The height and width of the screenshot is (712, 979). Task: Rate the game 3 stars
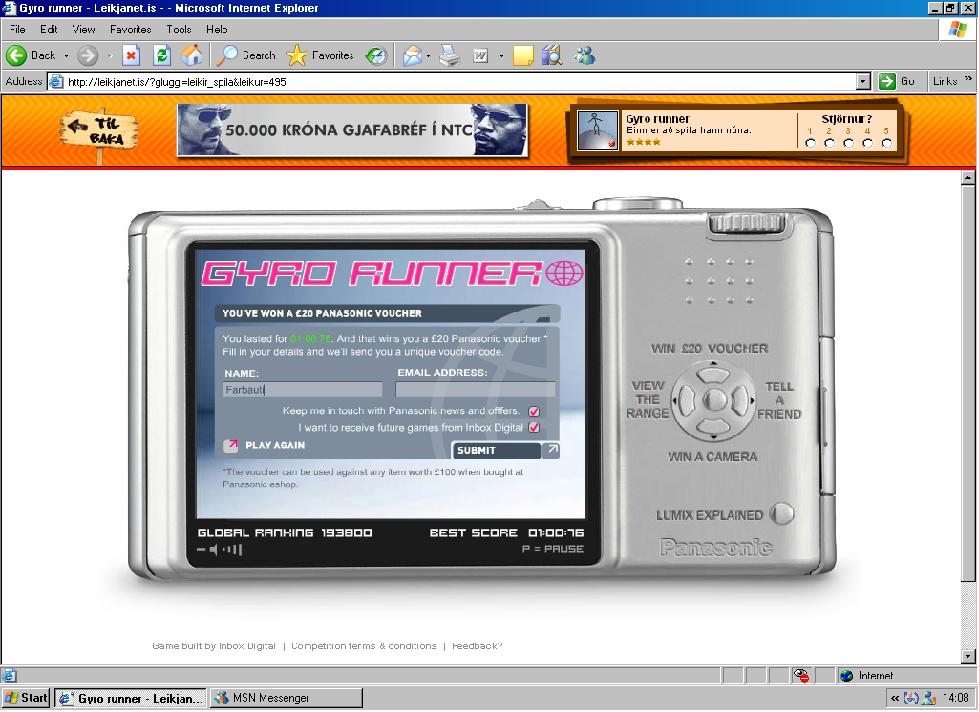(849, 144)
